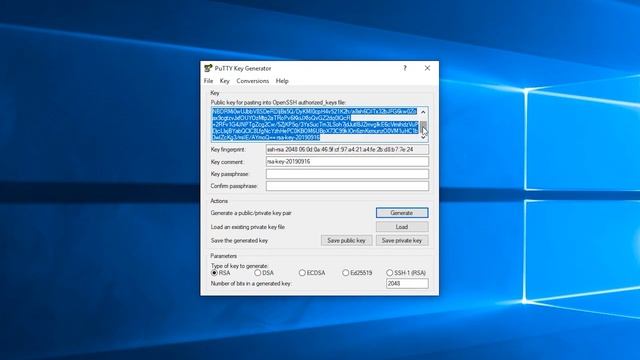Image resolution: width=640 pixels, height=360 pixels.
Task: Click the public key box scroll up arrow
Action: click(424, 112)
